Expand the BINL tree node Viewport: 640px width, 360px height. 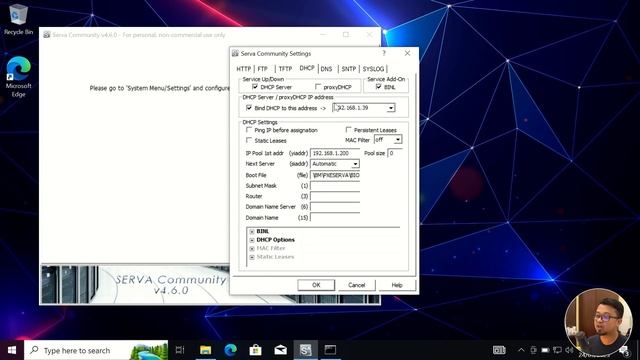(252, 231)
